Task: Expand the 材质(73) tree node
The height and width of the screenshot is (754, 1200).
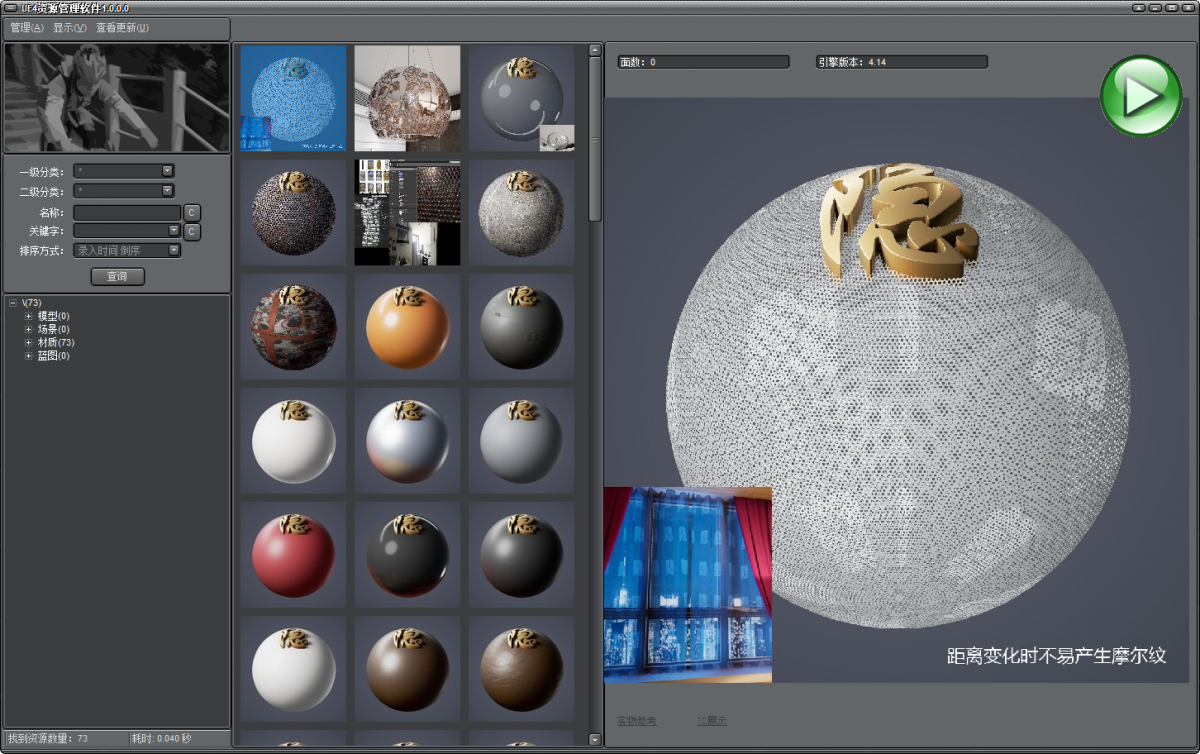Action: 29,342
